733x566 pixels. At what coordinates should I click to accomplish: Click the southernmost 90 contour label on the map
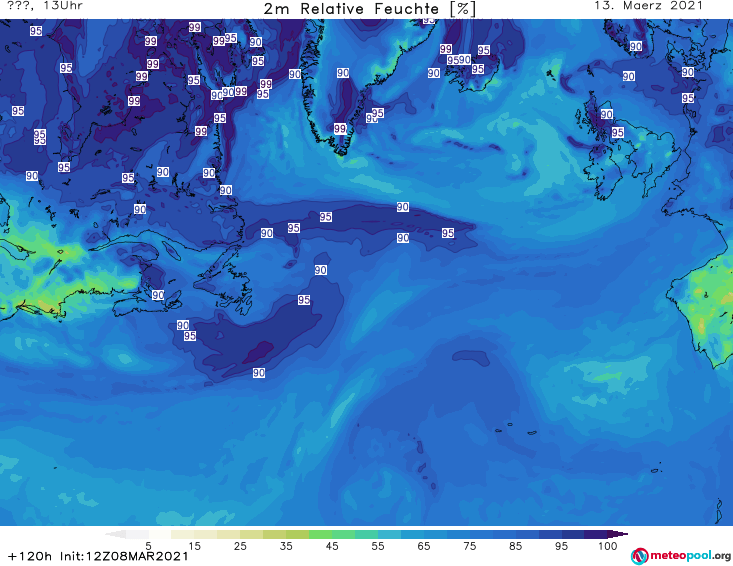pyautogui.click(x=259, y=373)
